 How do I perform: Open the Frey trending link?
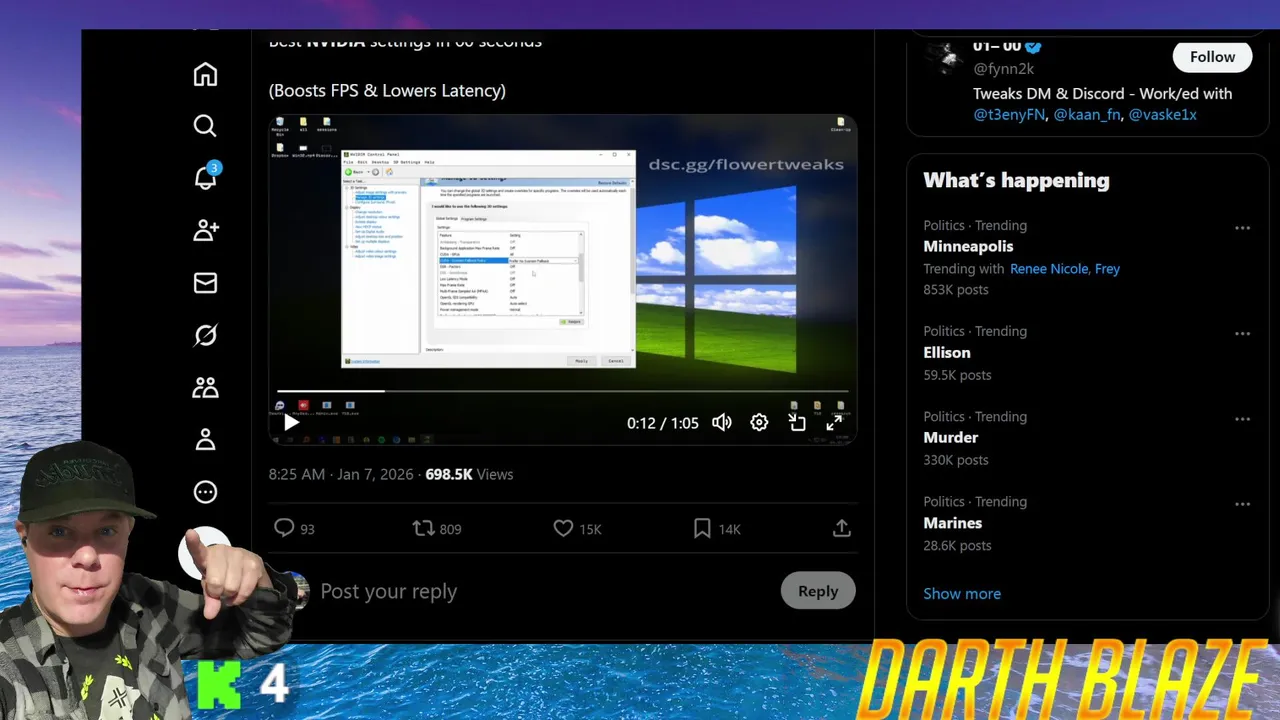(1107, 268)
